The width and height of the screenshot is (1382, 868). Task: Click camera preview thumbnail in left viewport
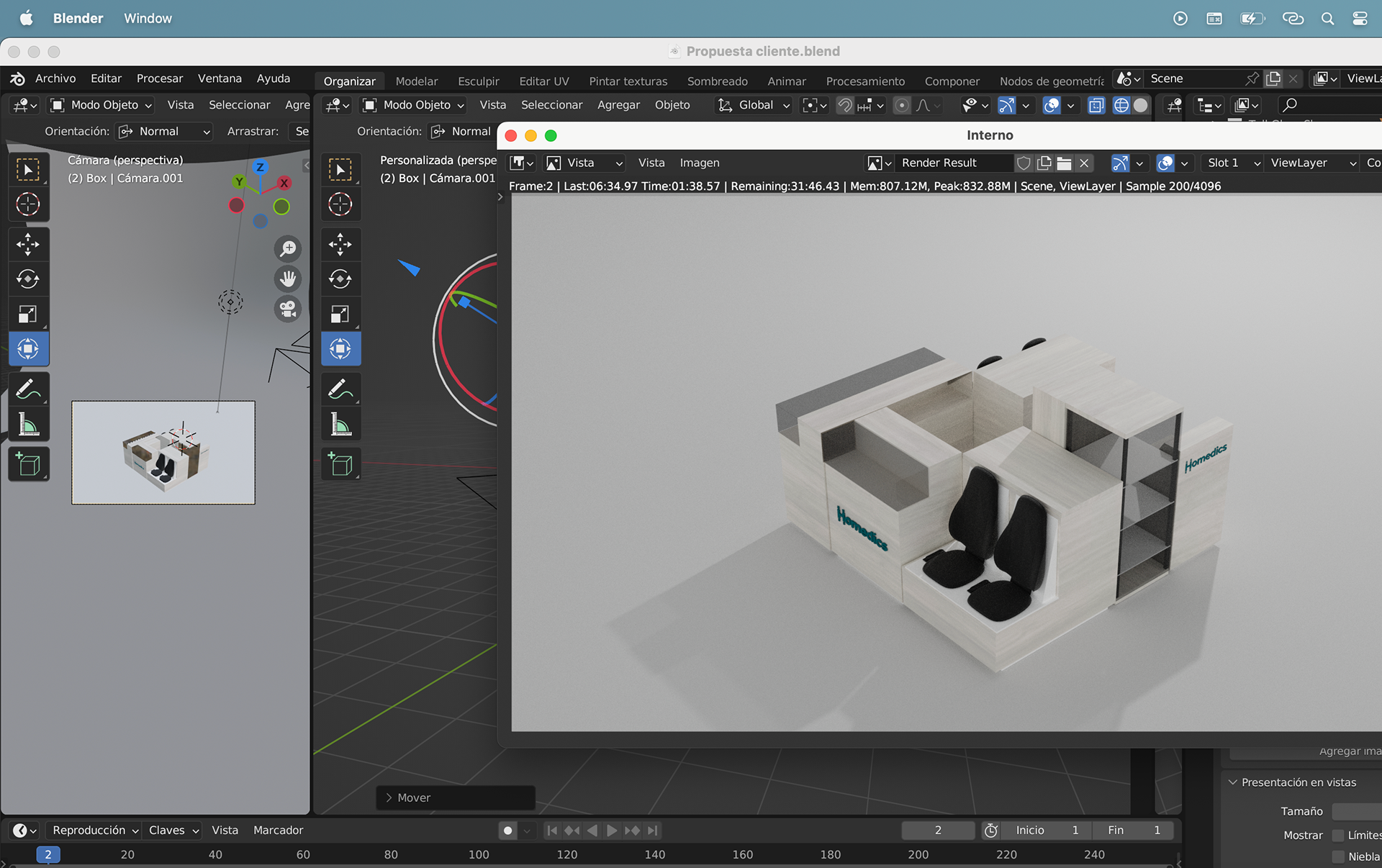pos(163,453)
